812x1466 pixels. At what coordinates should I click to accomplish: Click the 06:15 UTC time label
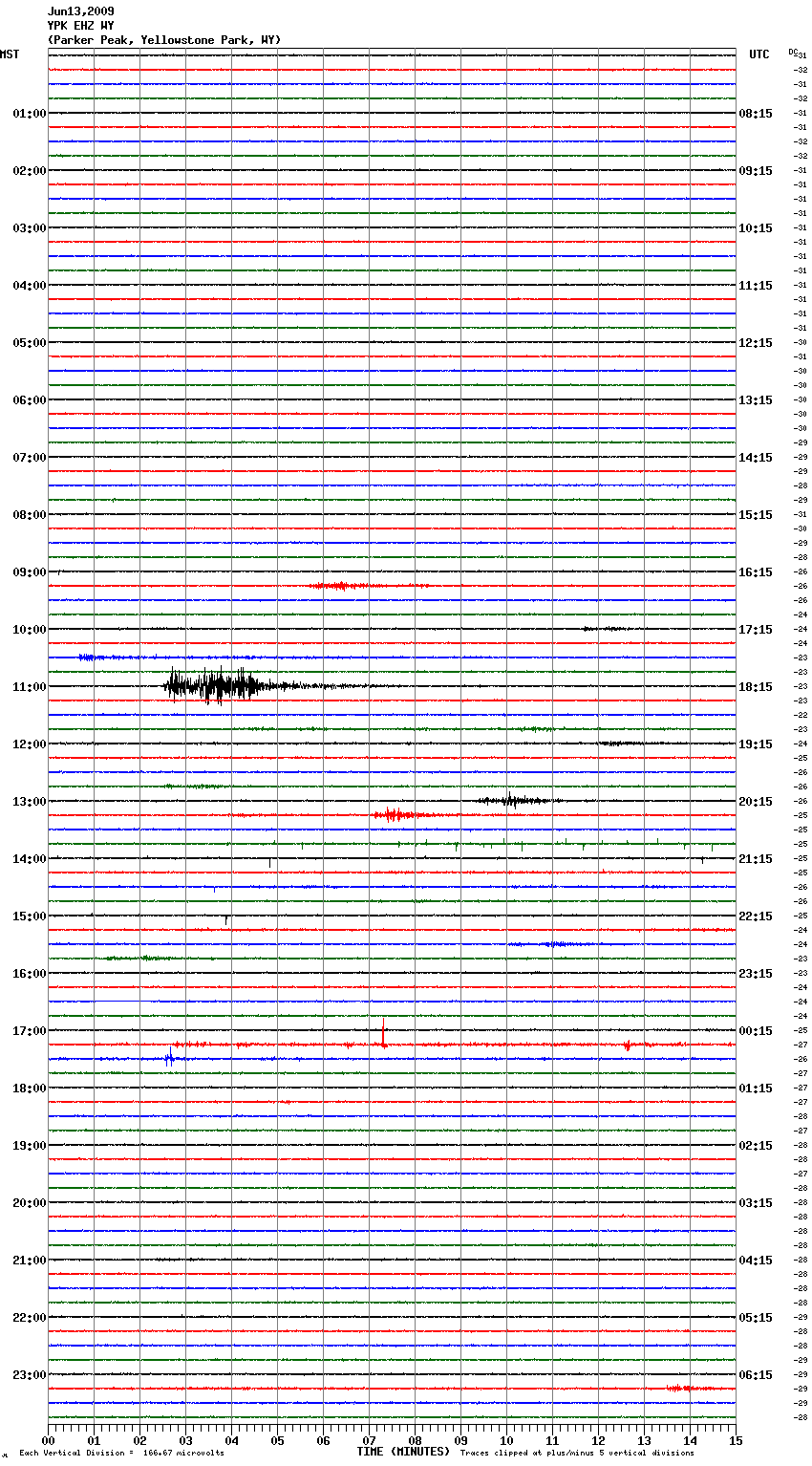coord(756,1375)
